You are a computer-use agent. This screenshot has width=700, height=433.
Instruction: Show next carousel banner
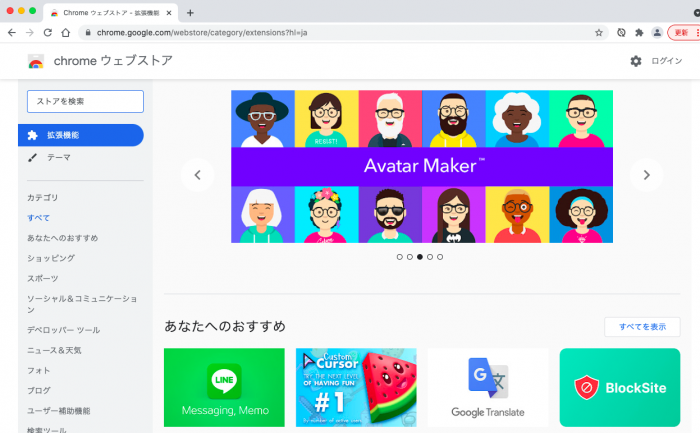646,175
